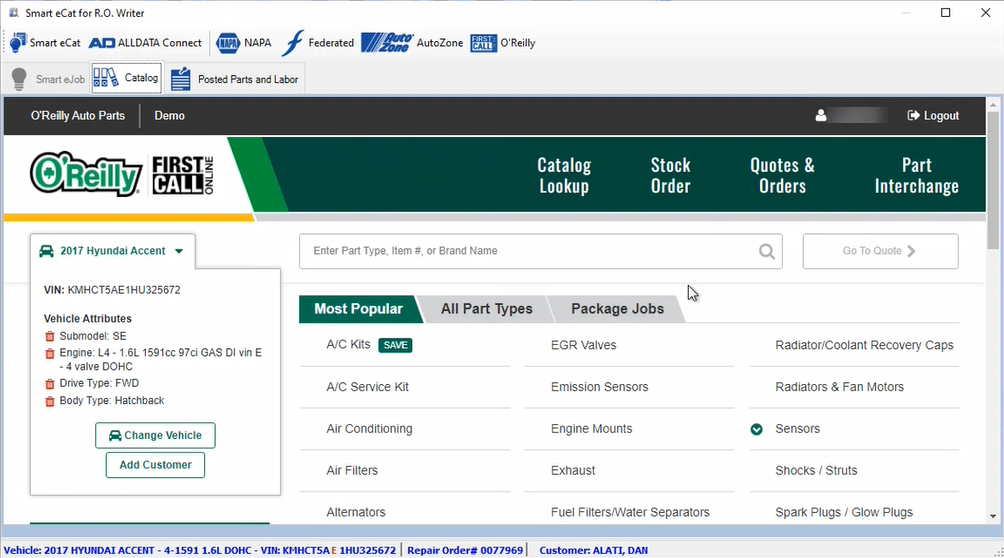Switch to the Catalog tab

(x=126, y=78)
